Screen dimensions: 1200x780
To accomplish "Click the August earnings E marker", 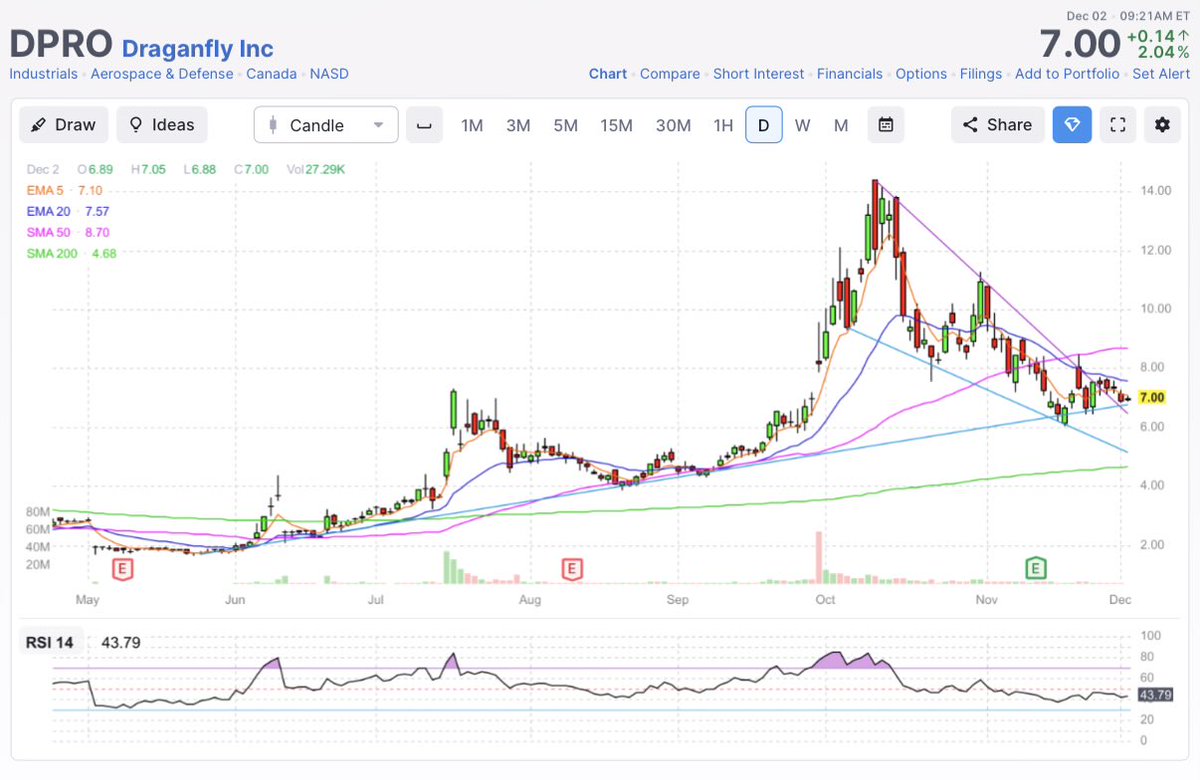I will click(x=572, y=569).
